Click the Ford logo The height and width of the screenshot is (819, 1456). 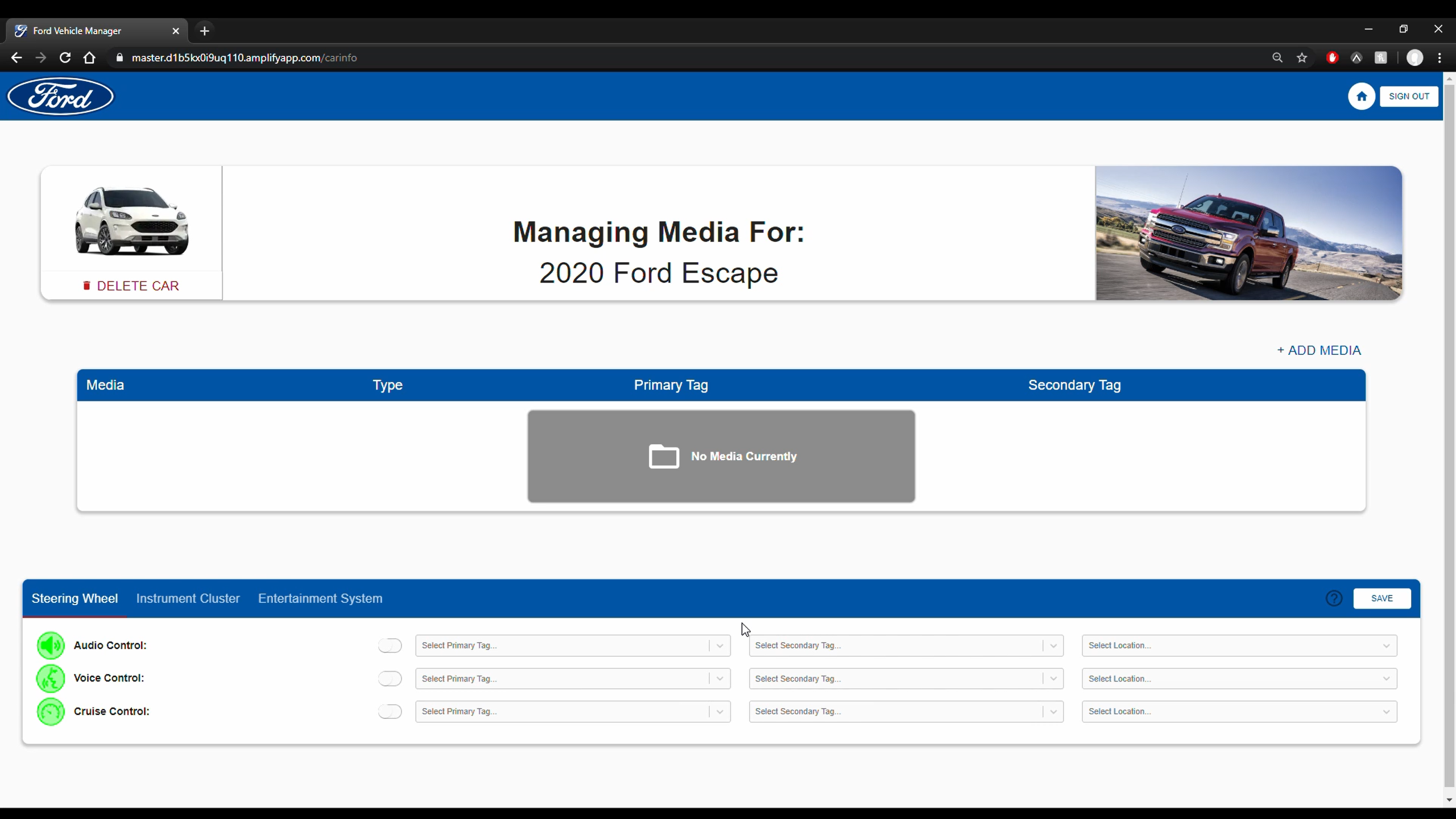[x=60, y=97]
